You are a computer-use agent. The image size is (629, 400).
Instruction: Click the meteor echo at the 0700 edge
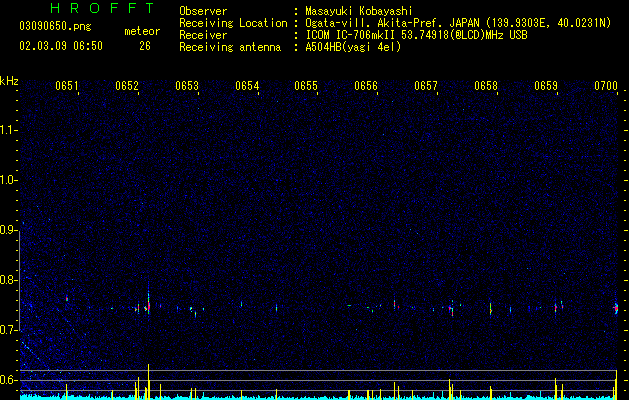(x=616, y=309)
